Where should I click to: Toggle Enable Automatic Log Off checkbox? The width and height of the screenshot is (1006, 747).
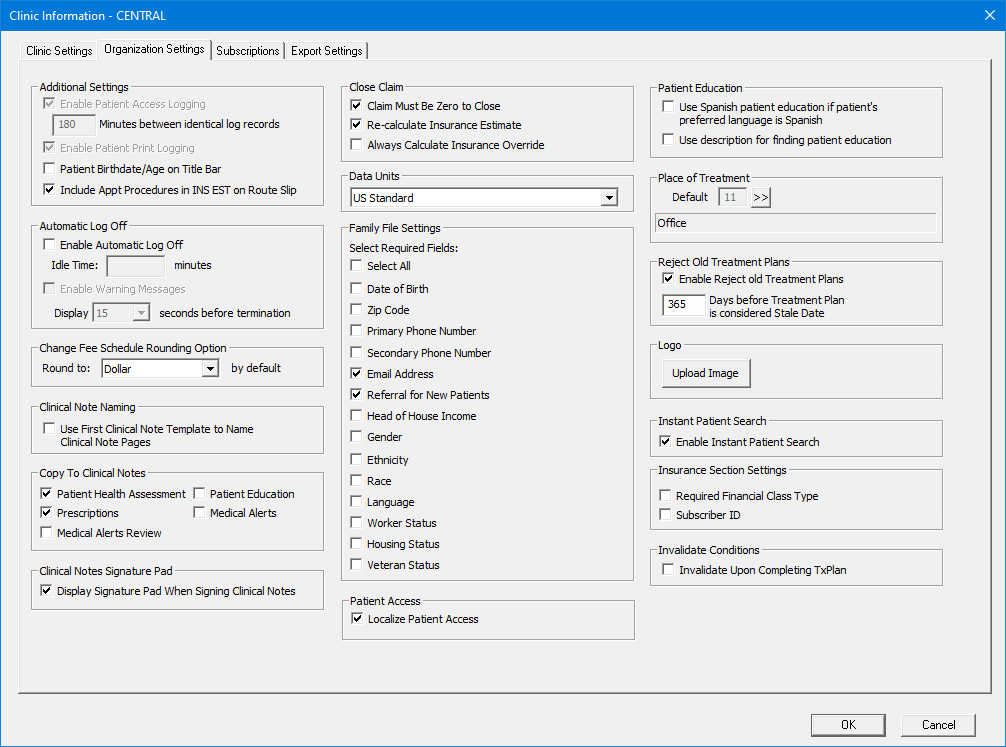49,244
